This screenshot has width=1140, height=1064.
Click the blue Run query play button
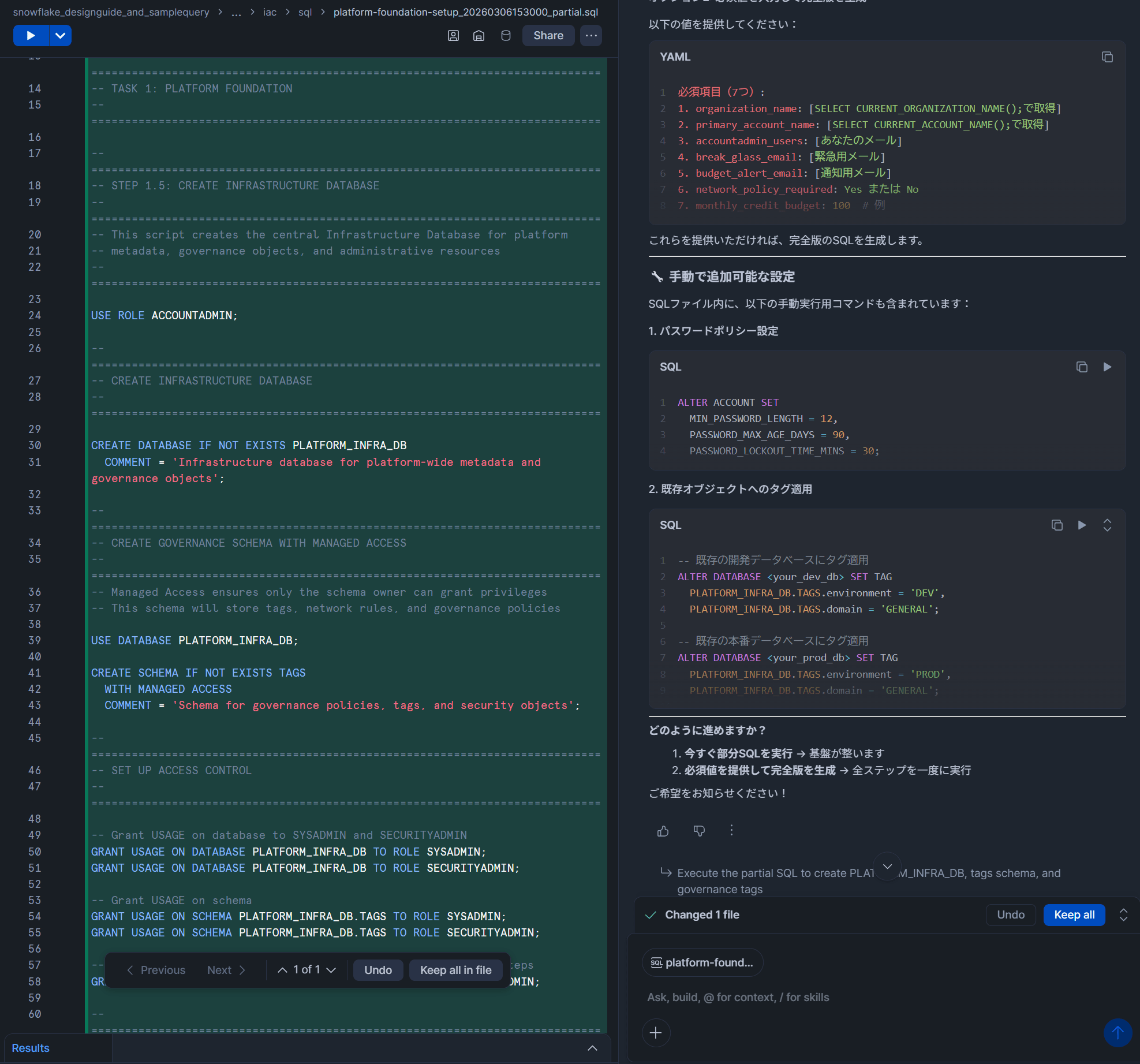[x=31, y=36]
